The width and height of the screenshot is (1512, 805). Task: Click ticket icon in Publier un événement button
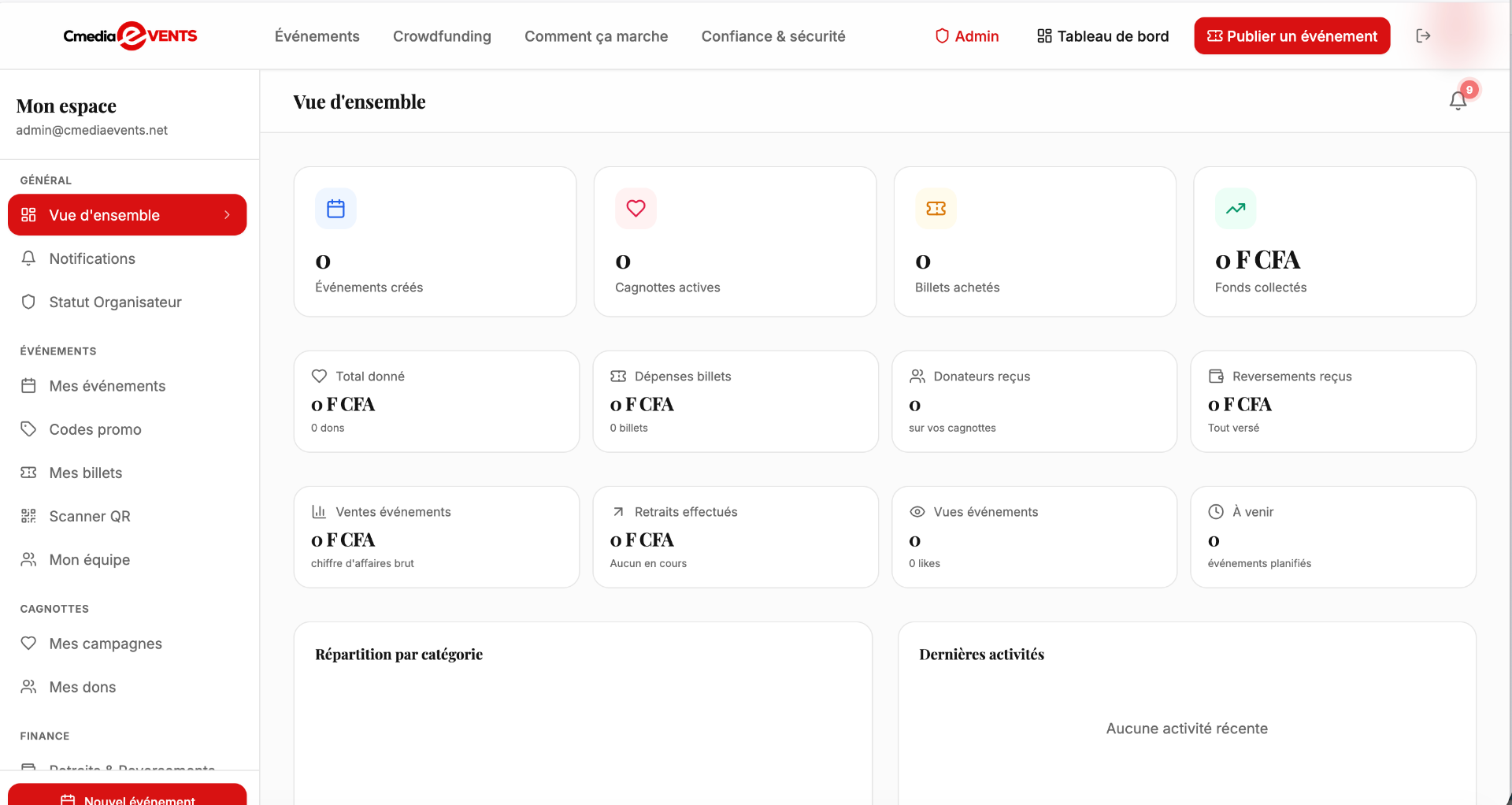pyautogui.click(x=1215, y=36)
